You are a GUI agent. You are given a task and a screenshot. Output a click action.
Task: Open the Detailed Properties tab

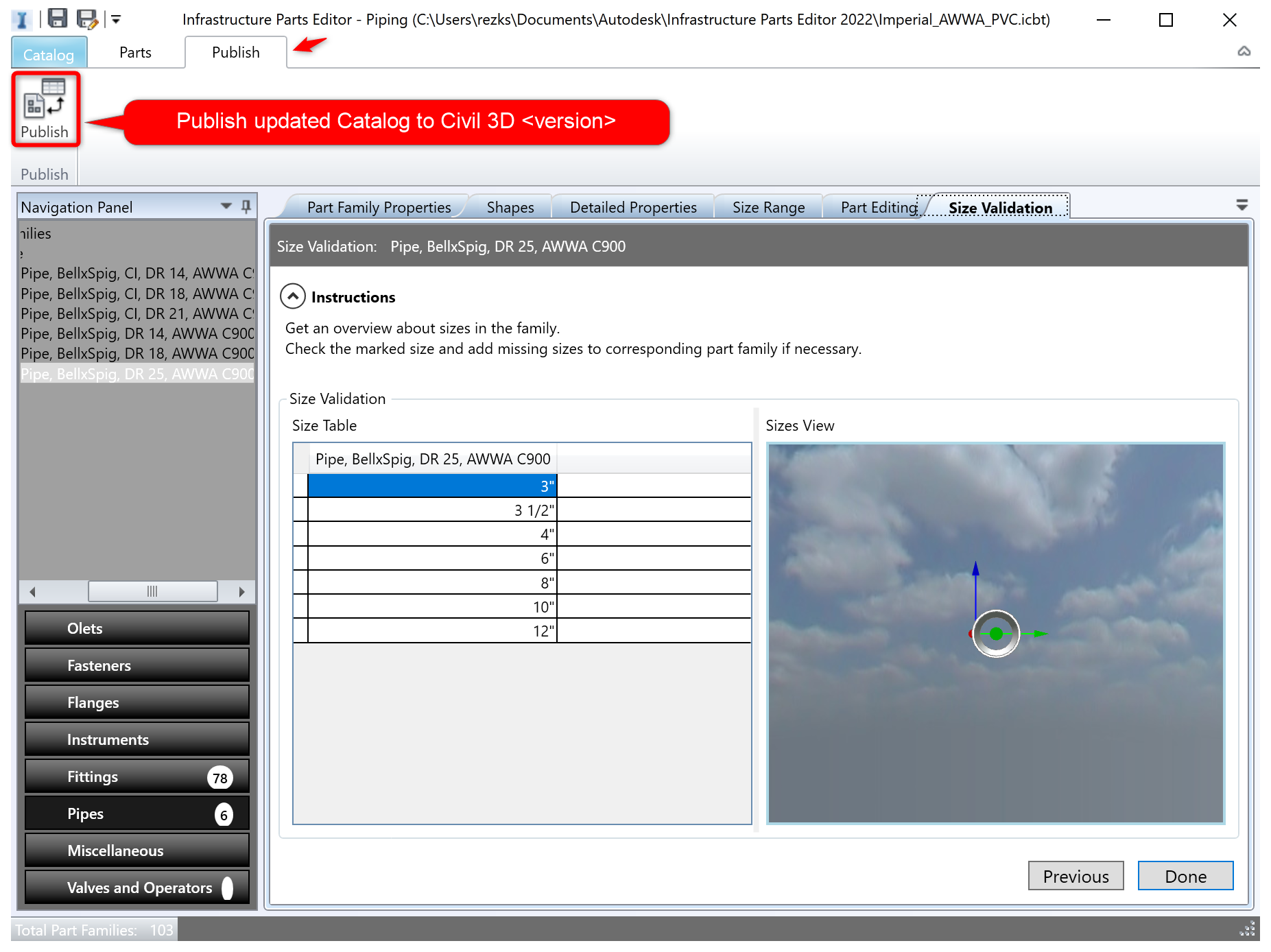[x=633, y=207]
